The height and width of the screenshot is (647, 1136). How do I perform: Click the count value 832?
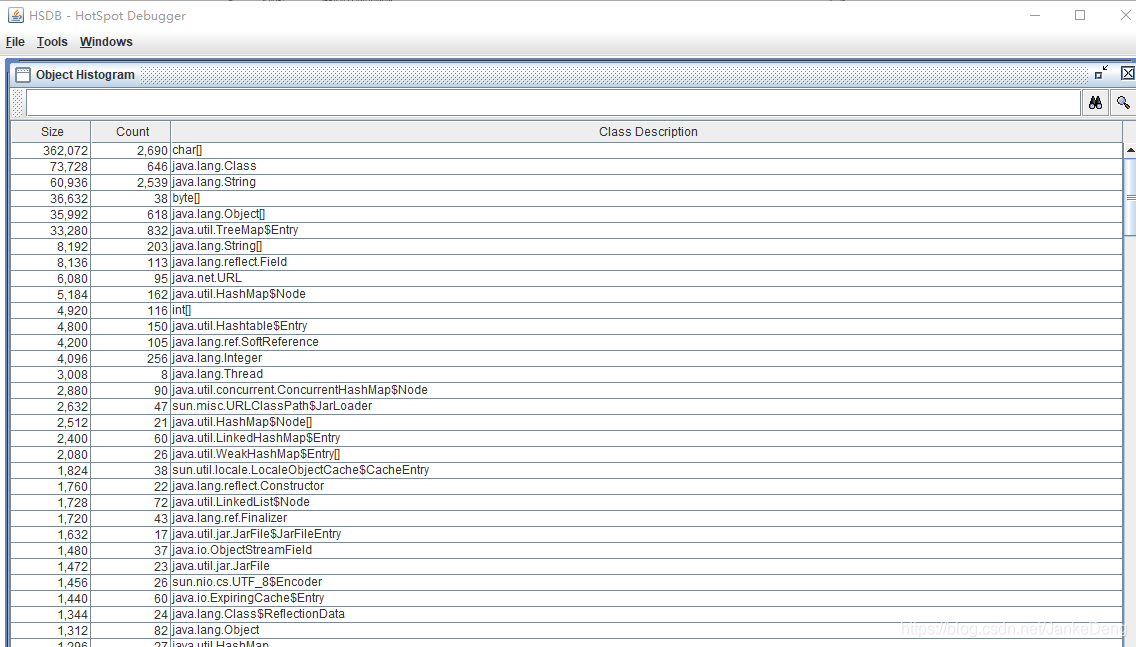click(x=157, y=230)
